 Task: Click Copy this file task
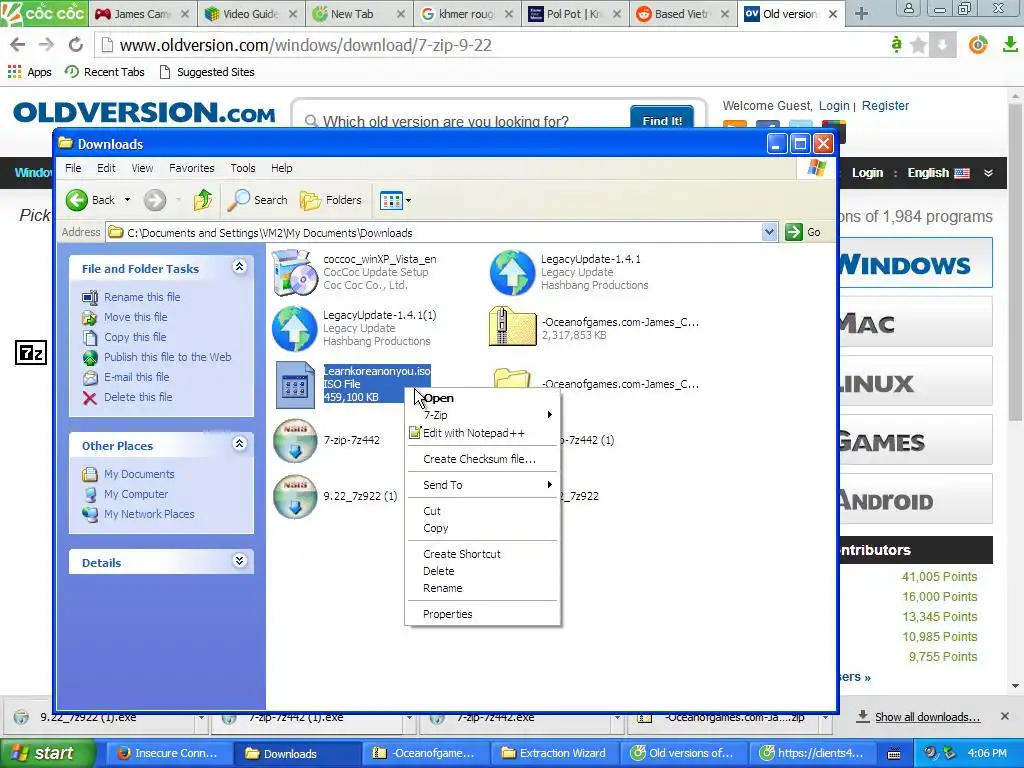tap(135, 338)
